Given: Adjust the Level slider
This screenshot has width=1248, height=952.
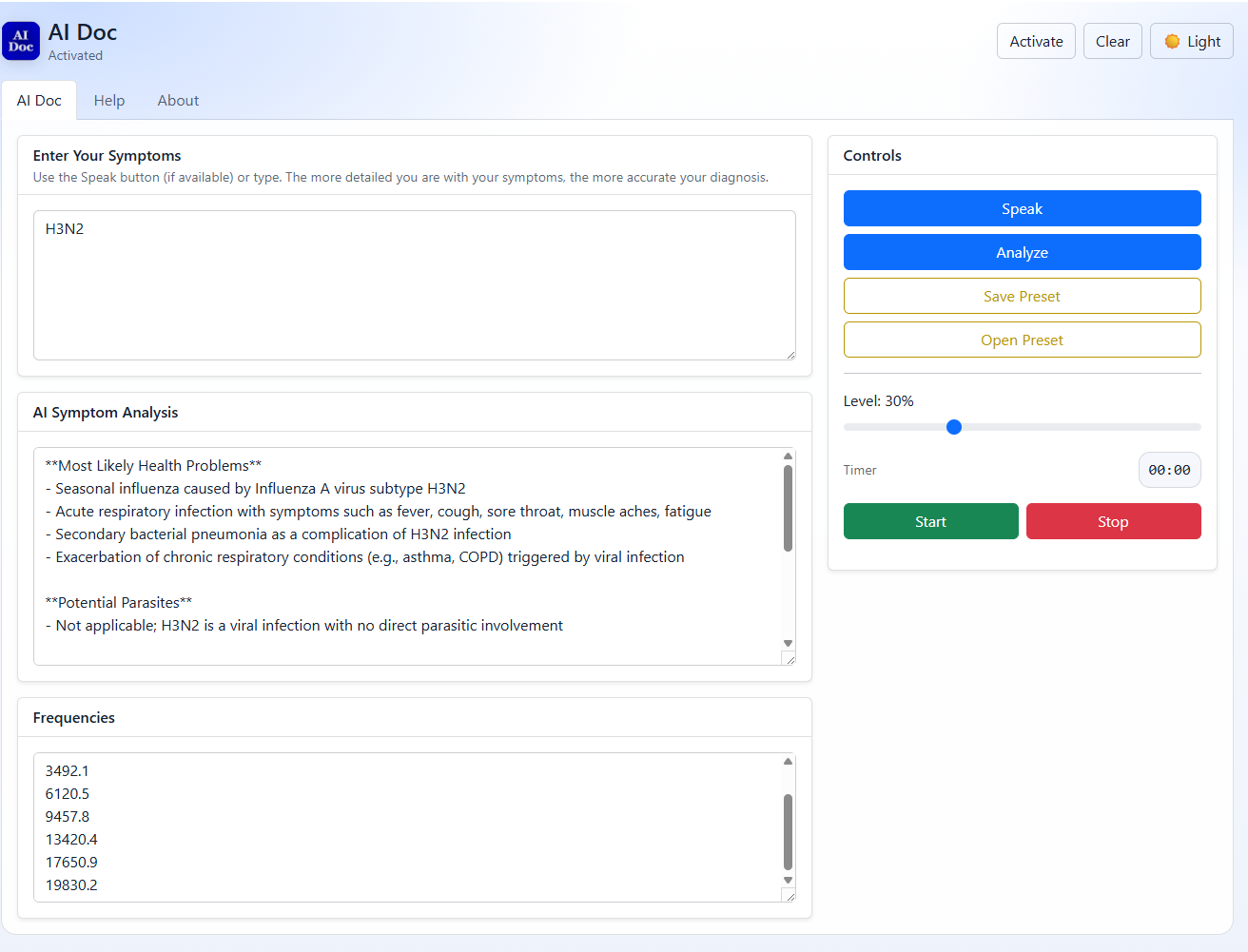Looking at the screenshot, I should pos(954,427).
